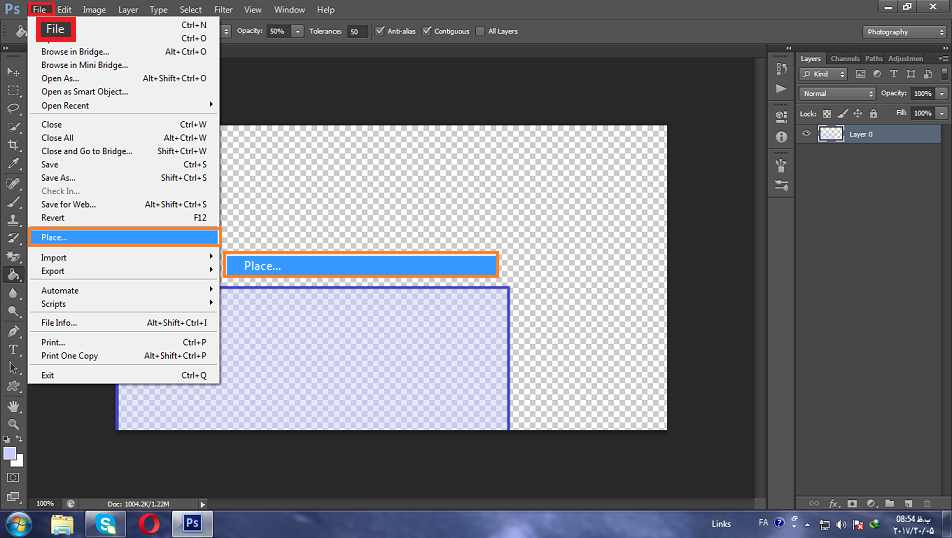
Task: Click the Tolerance value field
Action: (x=357, y=32)
